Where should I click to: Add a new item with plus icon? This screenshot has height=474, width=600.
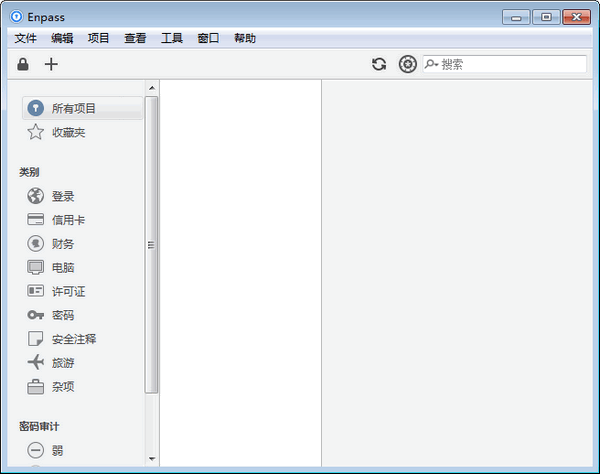click(51, 64)
